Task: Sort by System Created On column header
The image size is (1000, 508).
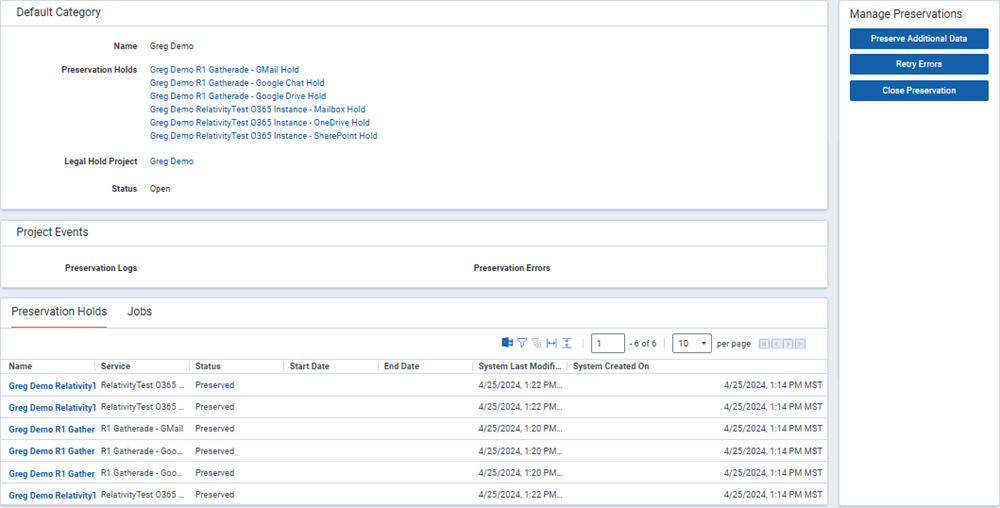Action: click(611, 366)
